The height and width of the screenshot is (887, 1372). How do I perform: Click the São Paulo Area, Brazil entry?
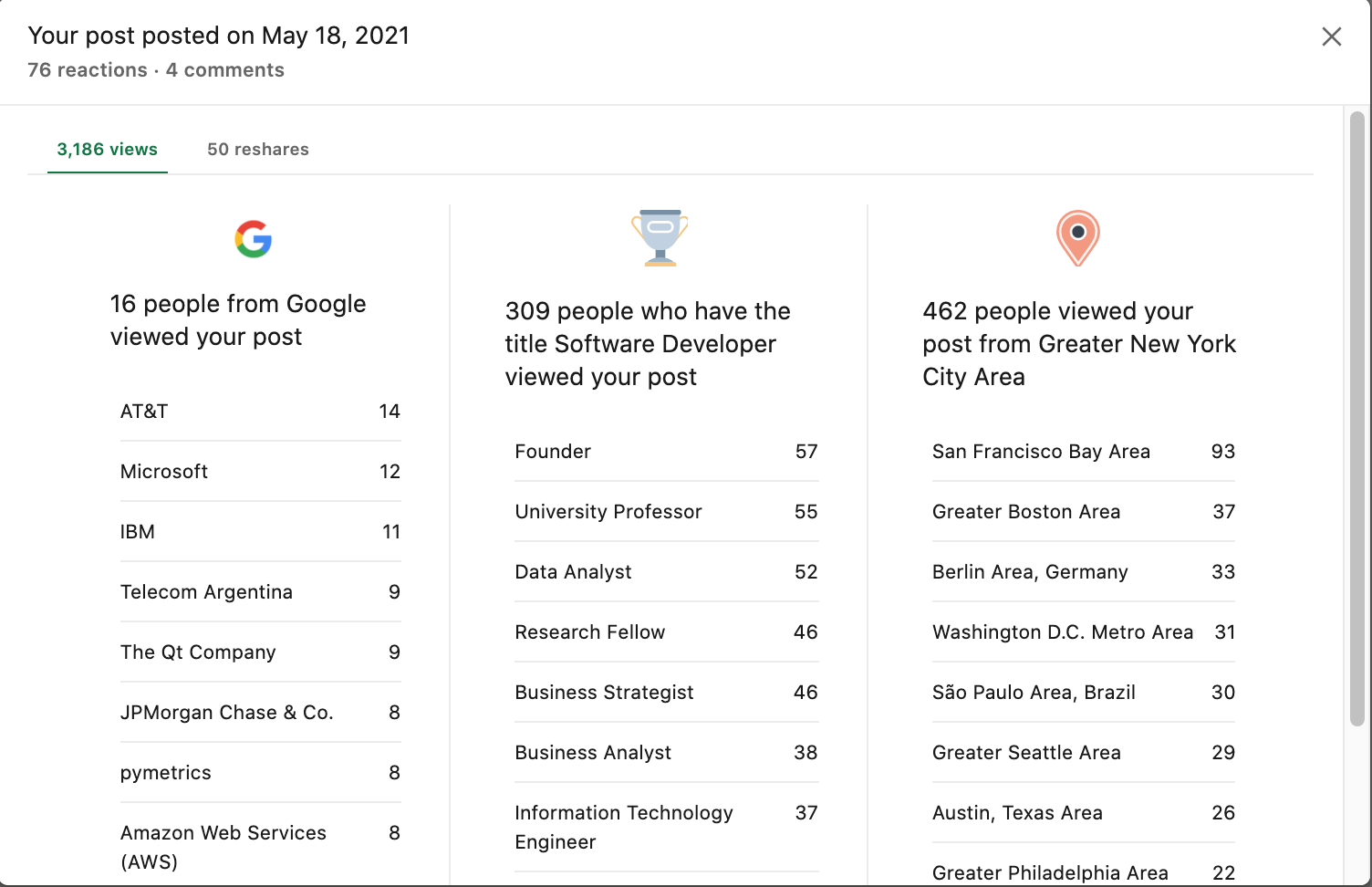1083,693
